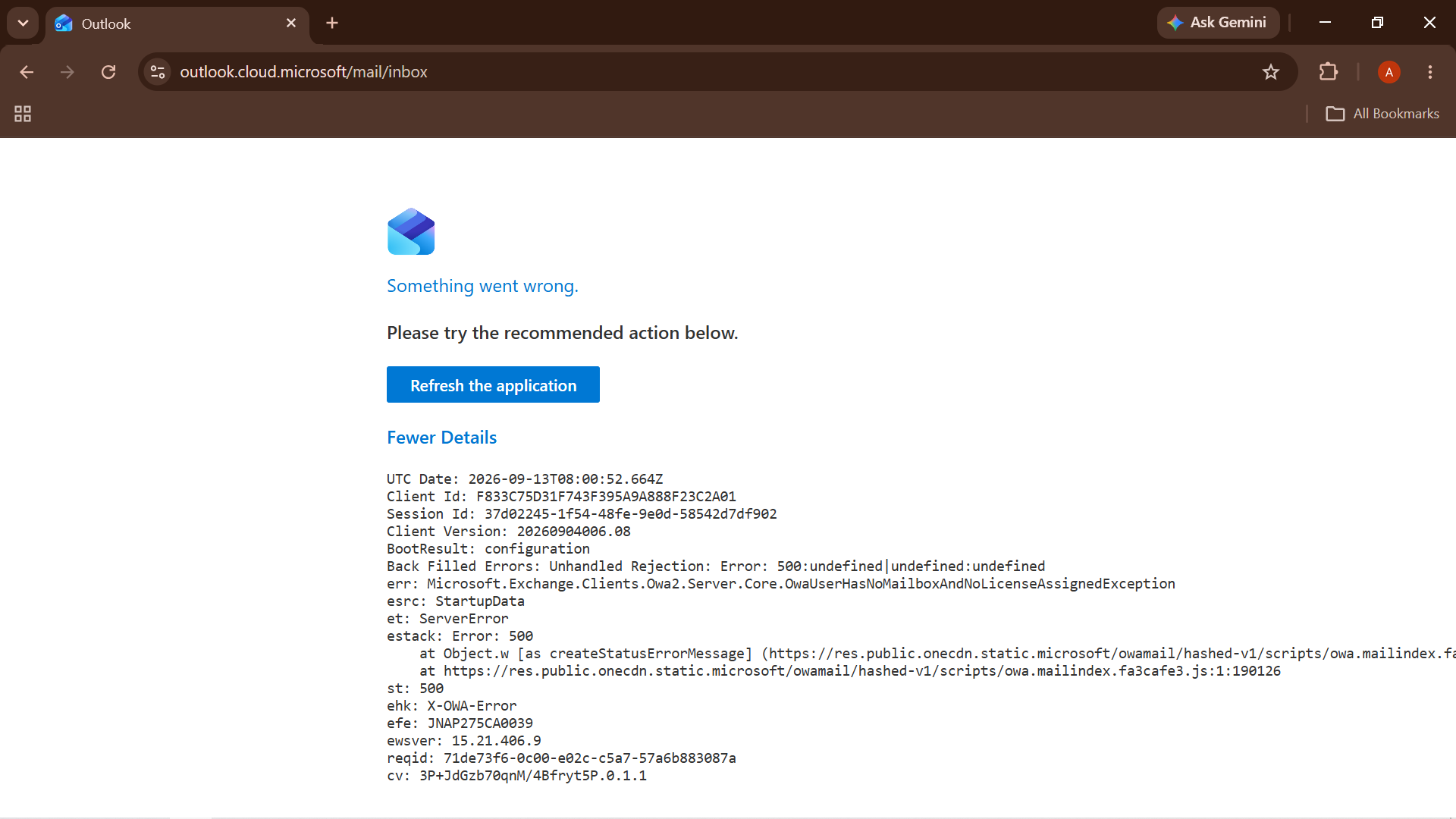Click the cv: correlation vector line
The height and width of the screenshot is (819, 1456).
pos(516,776)
